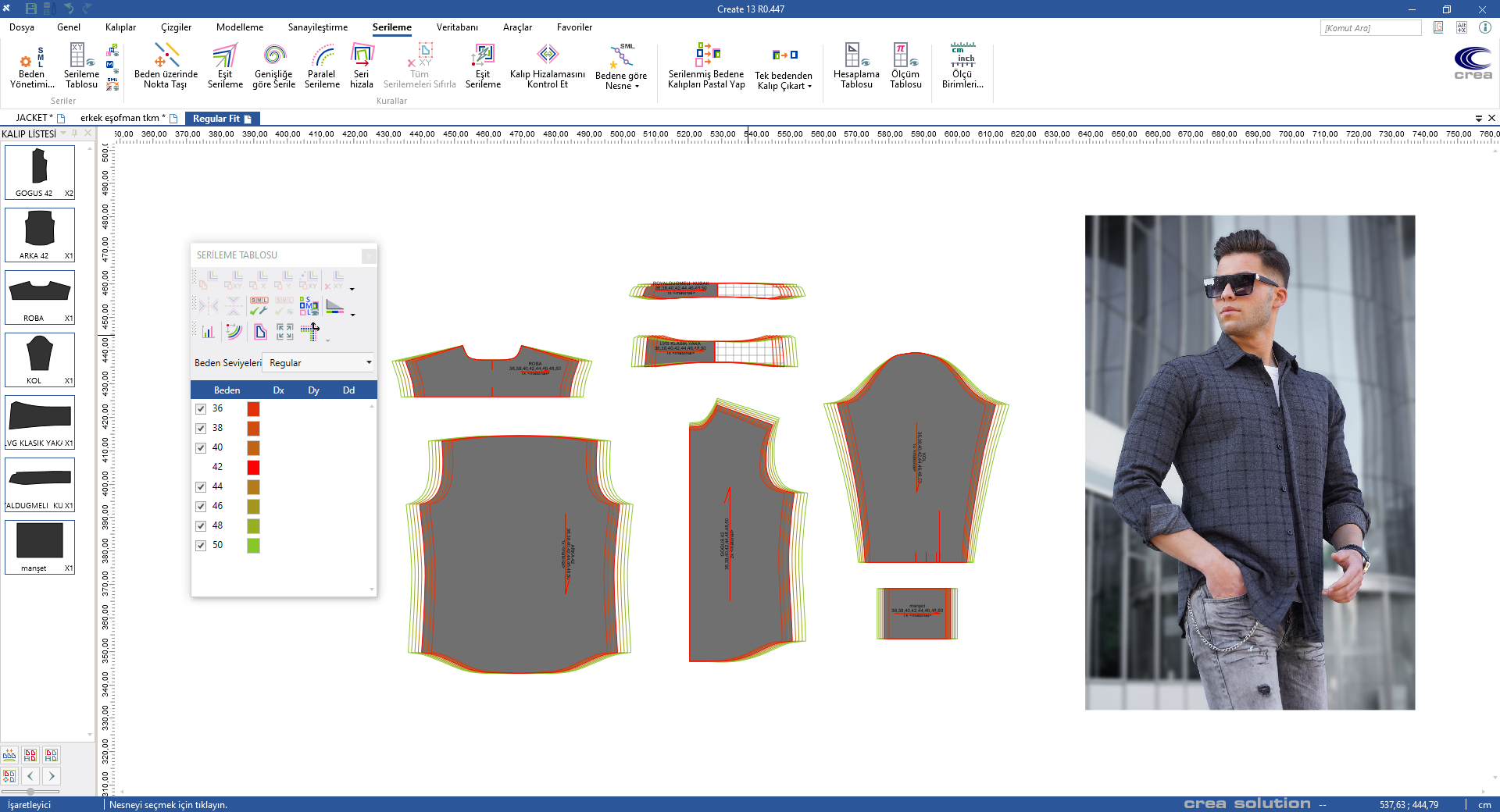The width and height of the screenshot is (1500, 812).
Task: Select the KOL pattern thumbnail
Action: click(x=40, y=359)
